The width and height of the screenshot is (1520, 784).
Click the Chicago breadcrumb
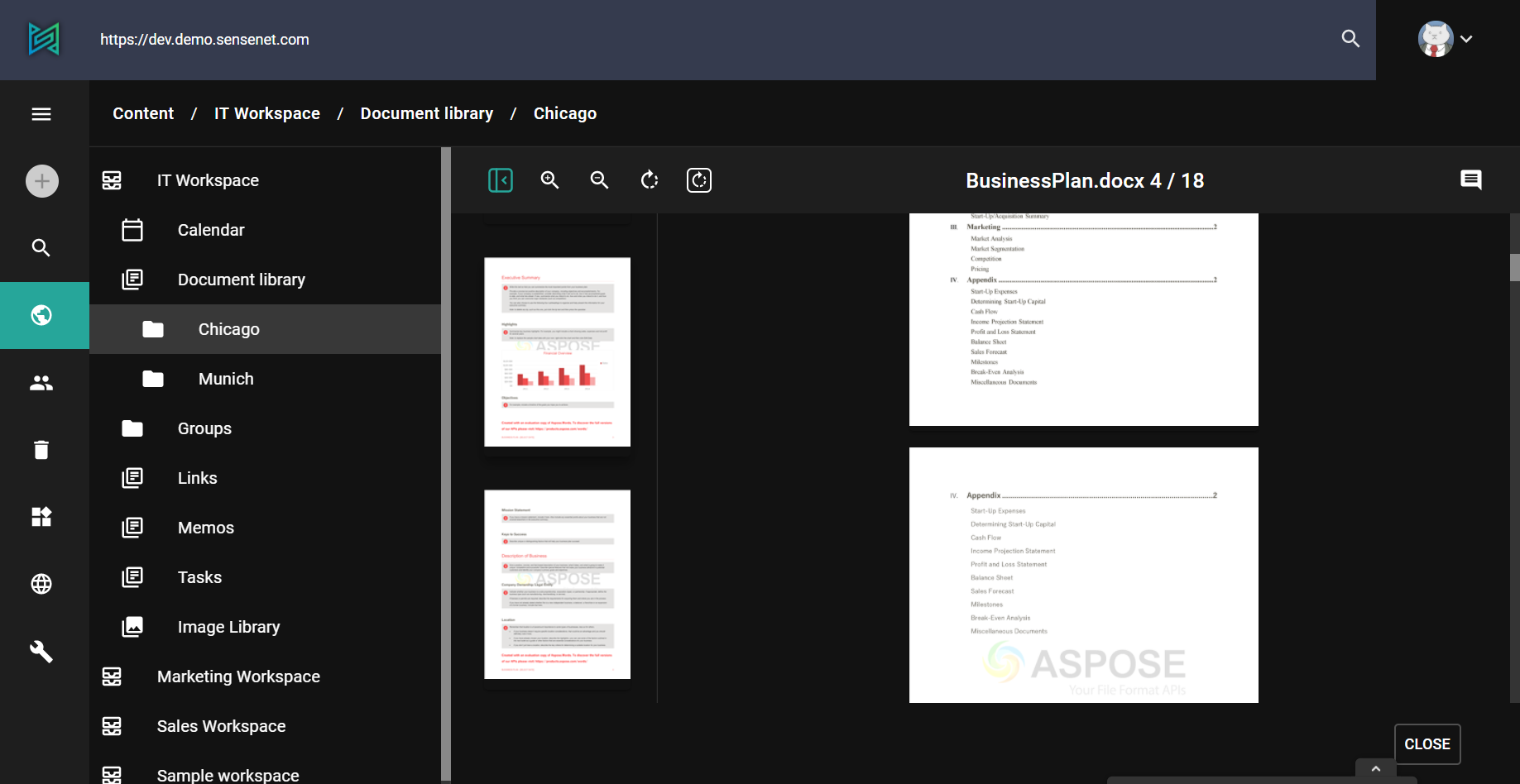pyautogui.click(x=565, y=113)
